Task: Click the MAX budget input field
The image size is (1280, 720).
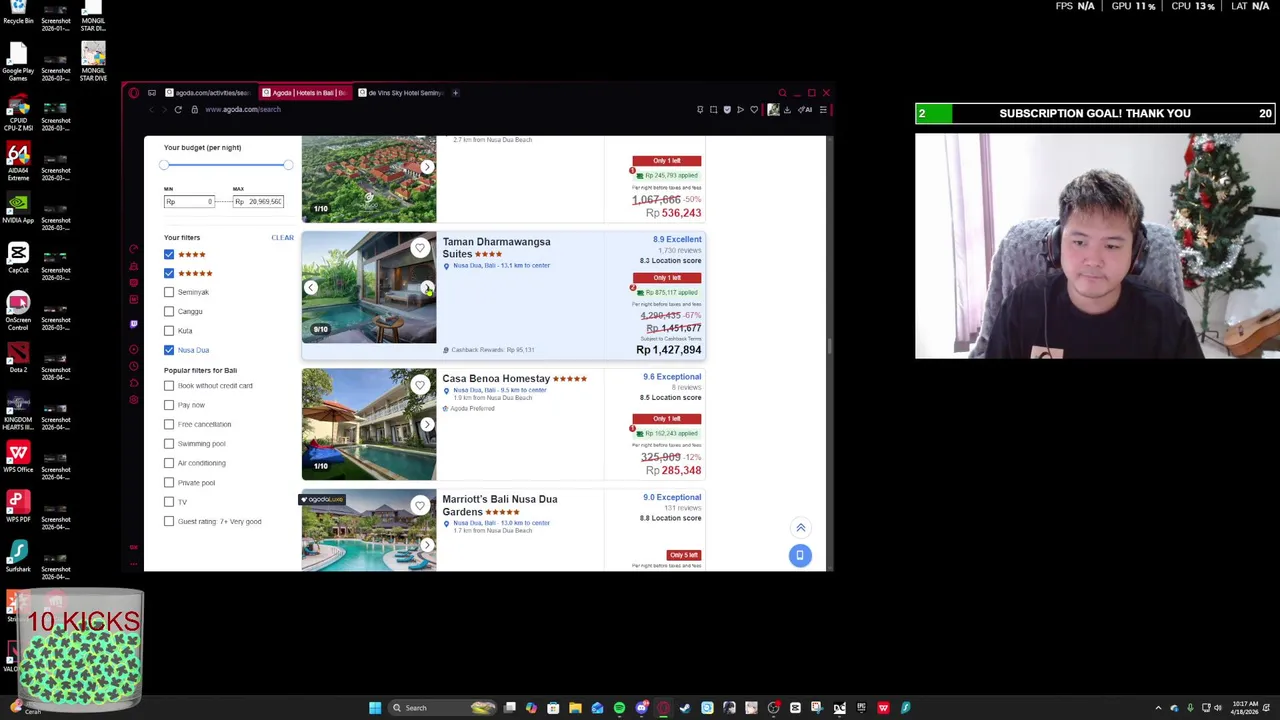Action: click(258, 202)
